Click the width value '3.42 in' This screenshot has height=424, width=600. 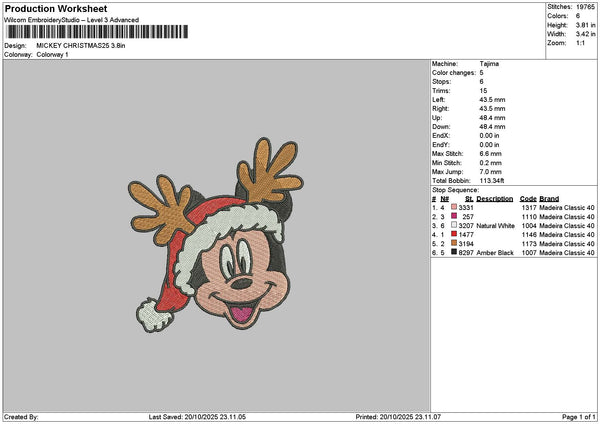(x=585, y=34)
